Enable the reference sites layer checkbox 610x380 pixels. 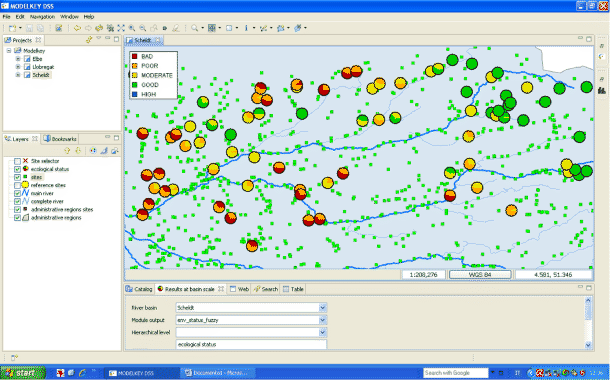pyautogui.click(x=17, y=185)
